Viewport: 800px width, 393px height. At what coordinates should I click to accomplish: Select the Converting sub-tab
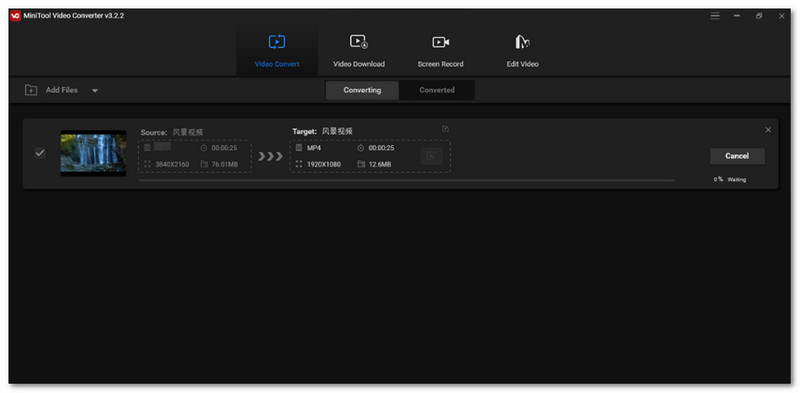[x=362, y=90]
